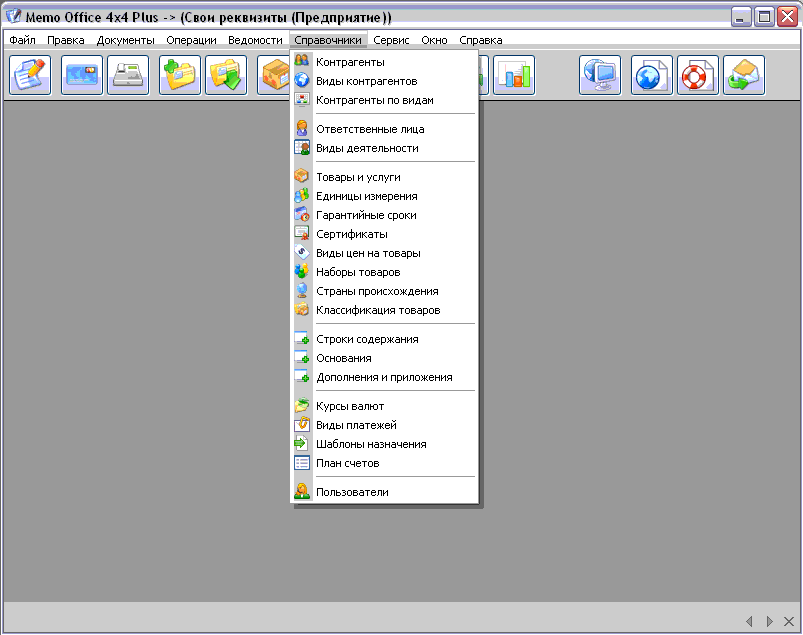Open the Документы menu
Viewport: 803px width, 635px height.
(125, 40)
